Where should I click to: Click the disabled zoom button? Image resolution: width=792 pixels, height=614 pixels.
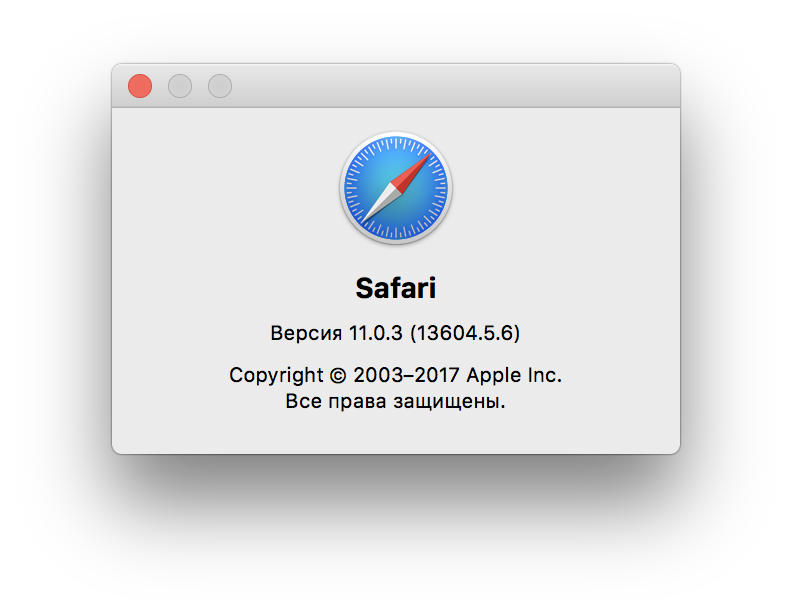220,86
